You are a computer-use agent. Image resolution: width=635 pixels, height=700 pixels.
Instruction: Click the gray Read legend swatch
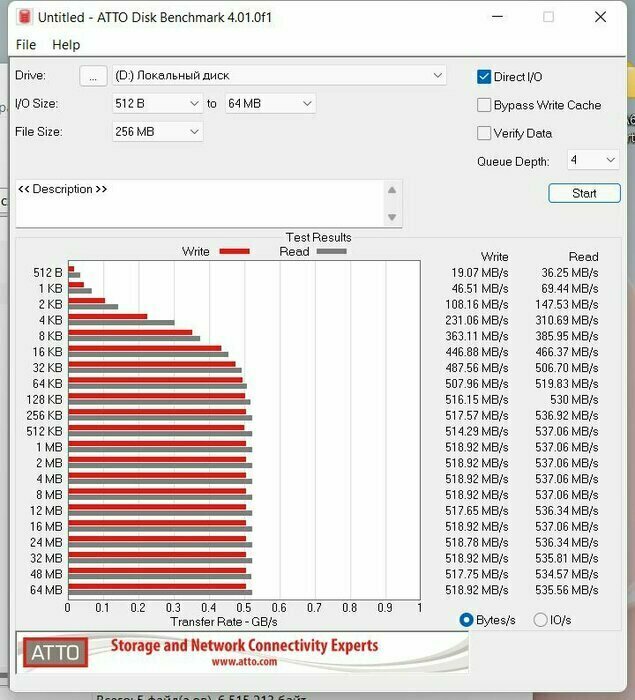(x=331, y=252)
